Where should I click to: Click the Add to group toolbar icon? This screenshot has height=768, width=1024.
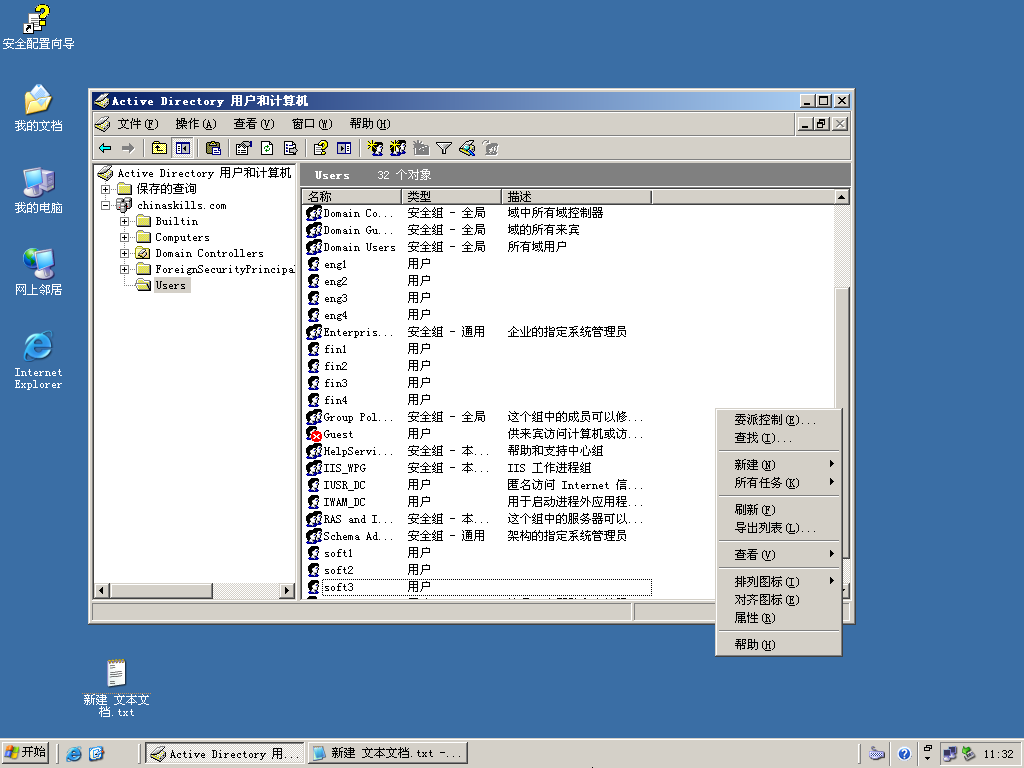pos(490,148)
